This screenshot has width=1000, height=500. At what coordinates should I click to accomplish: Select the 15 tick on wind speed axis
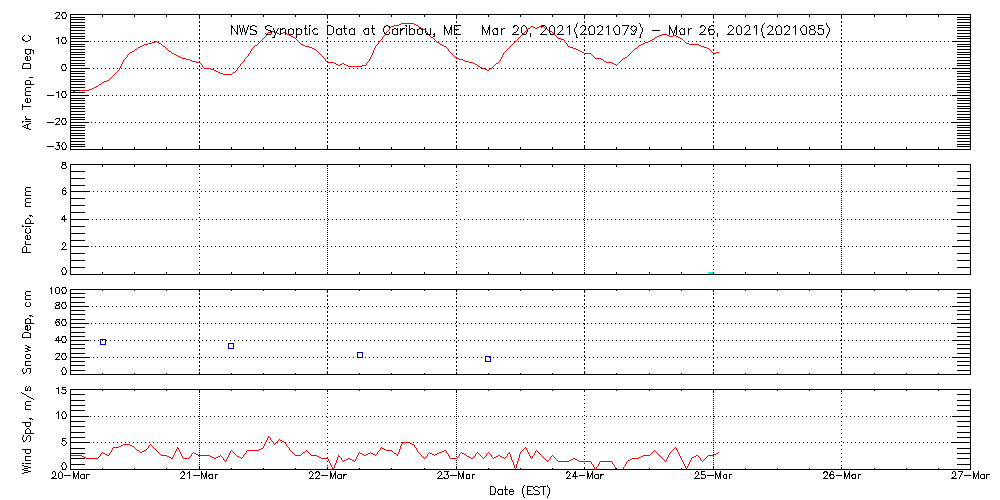click(60, 415)
